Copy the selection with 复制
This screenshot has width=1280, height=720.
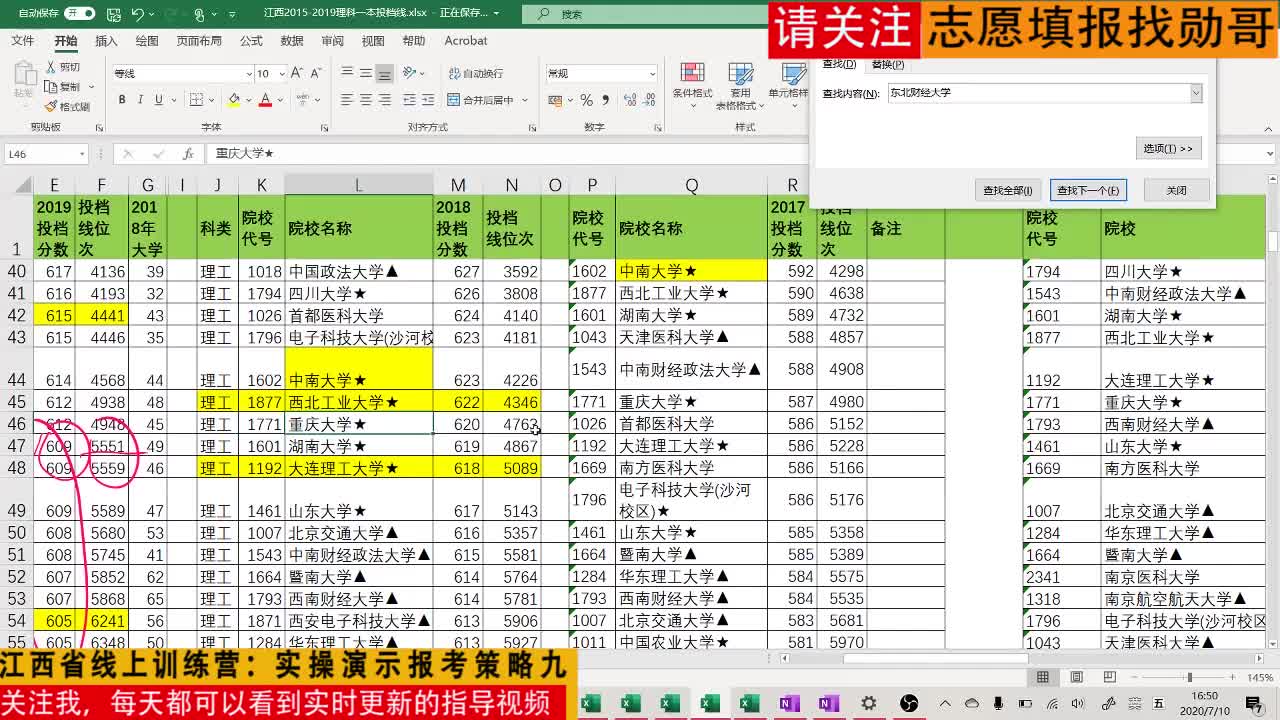[x=63, y=87]
